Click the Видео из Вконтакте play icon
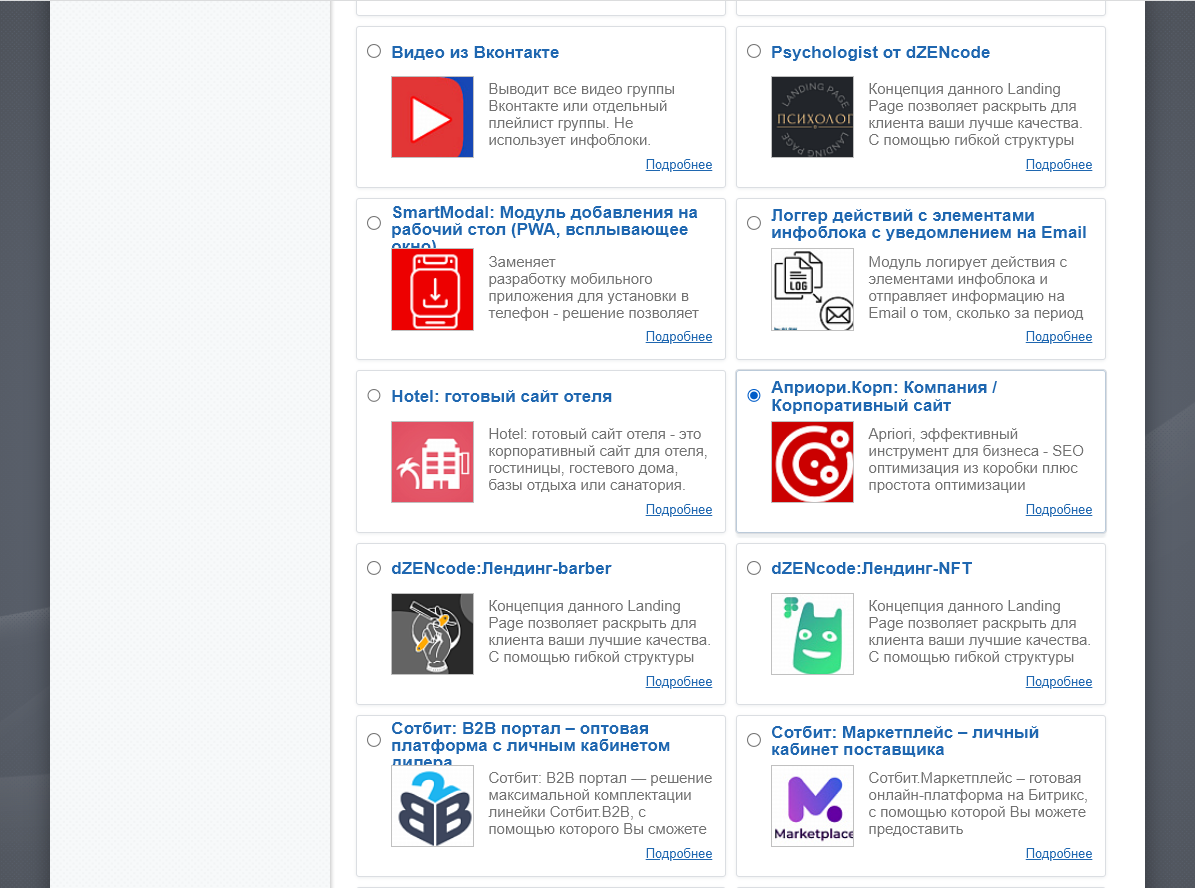 432,117
